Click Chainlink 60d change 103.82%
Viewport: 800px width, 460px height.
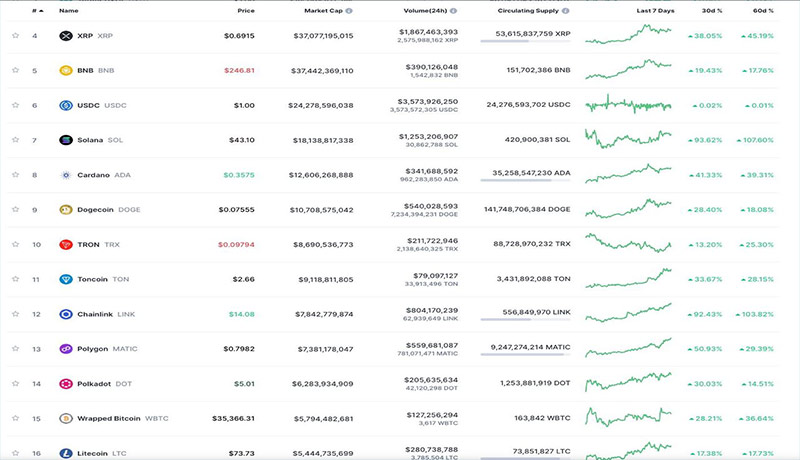point(755,314)
